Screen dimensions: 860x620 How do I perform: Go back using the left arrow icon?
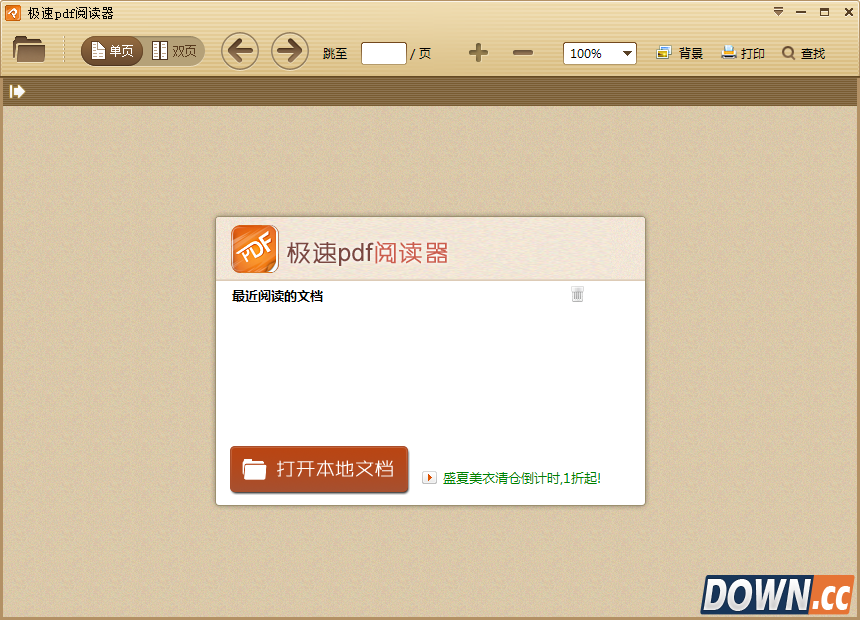pos(239,51)
